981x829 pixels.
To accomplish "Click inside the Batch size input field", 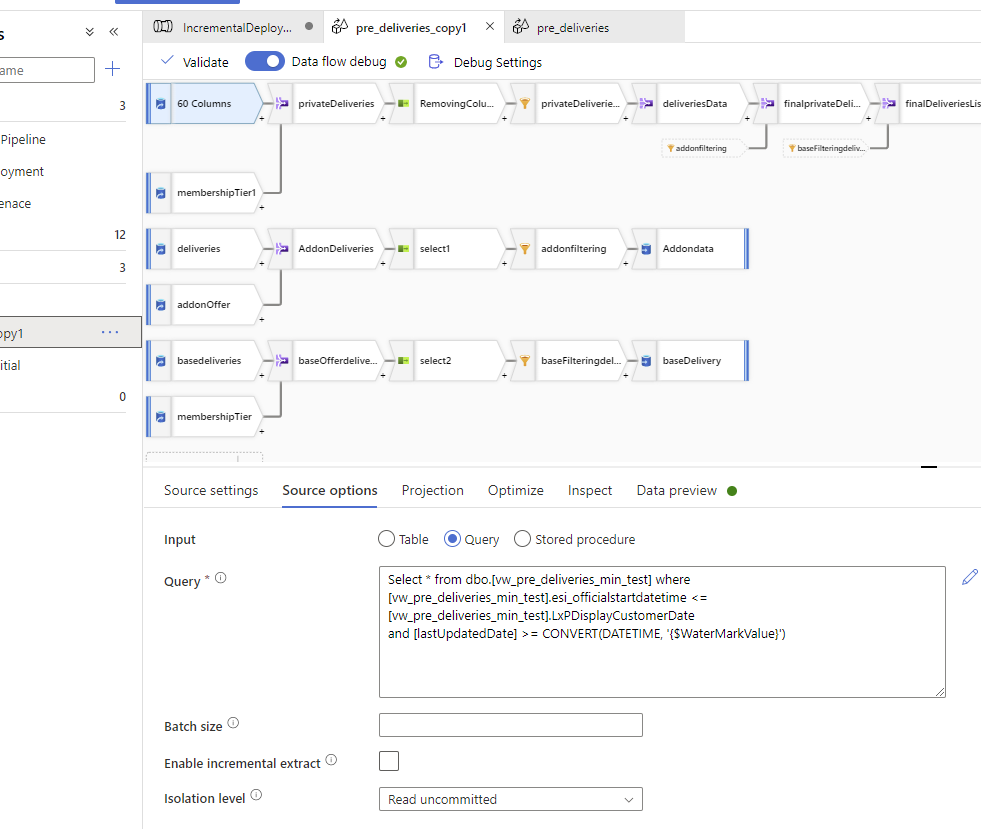I will click(x=510, y=724).
